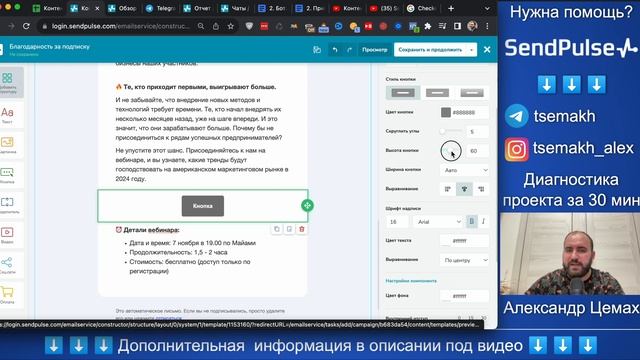Choose the second button style
The height and width of the screenshot is (360, 640).
tap(437, 93)
